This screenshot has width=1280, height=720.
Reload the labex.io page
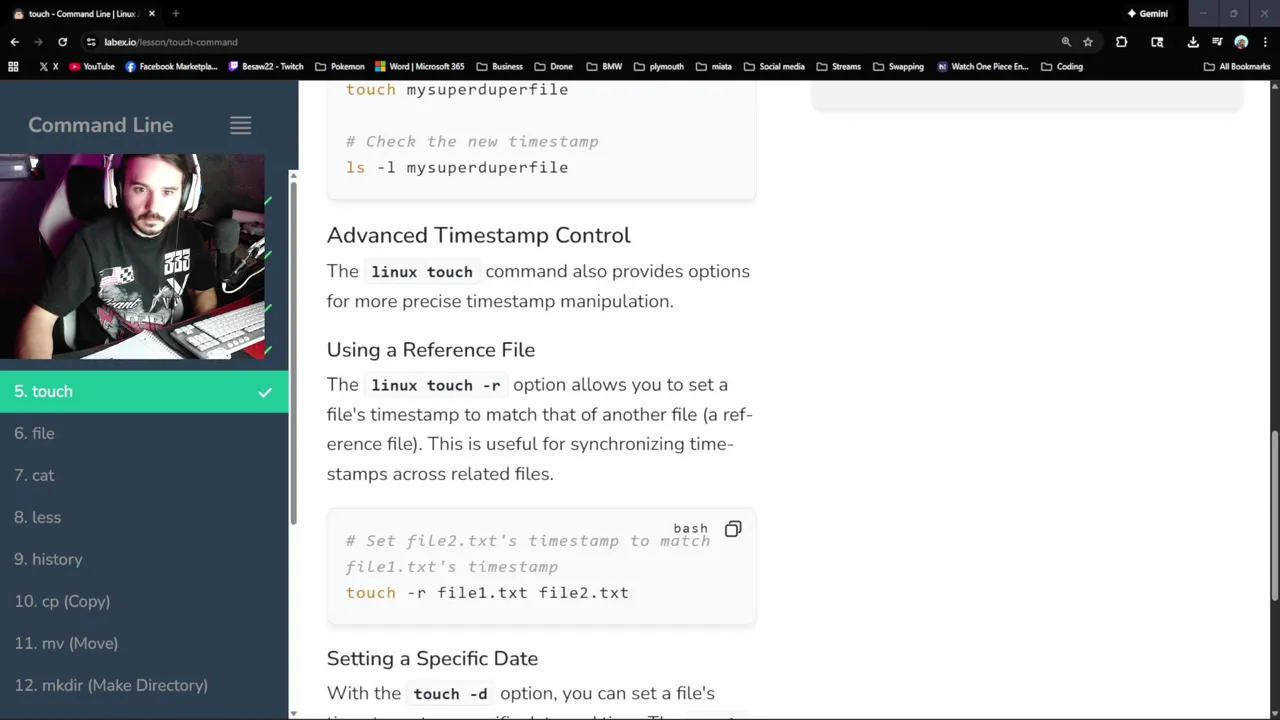(62, 42)
